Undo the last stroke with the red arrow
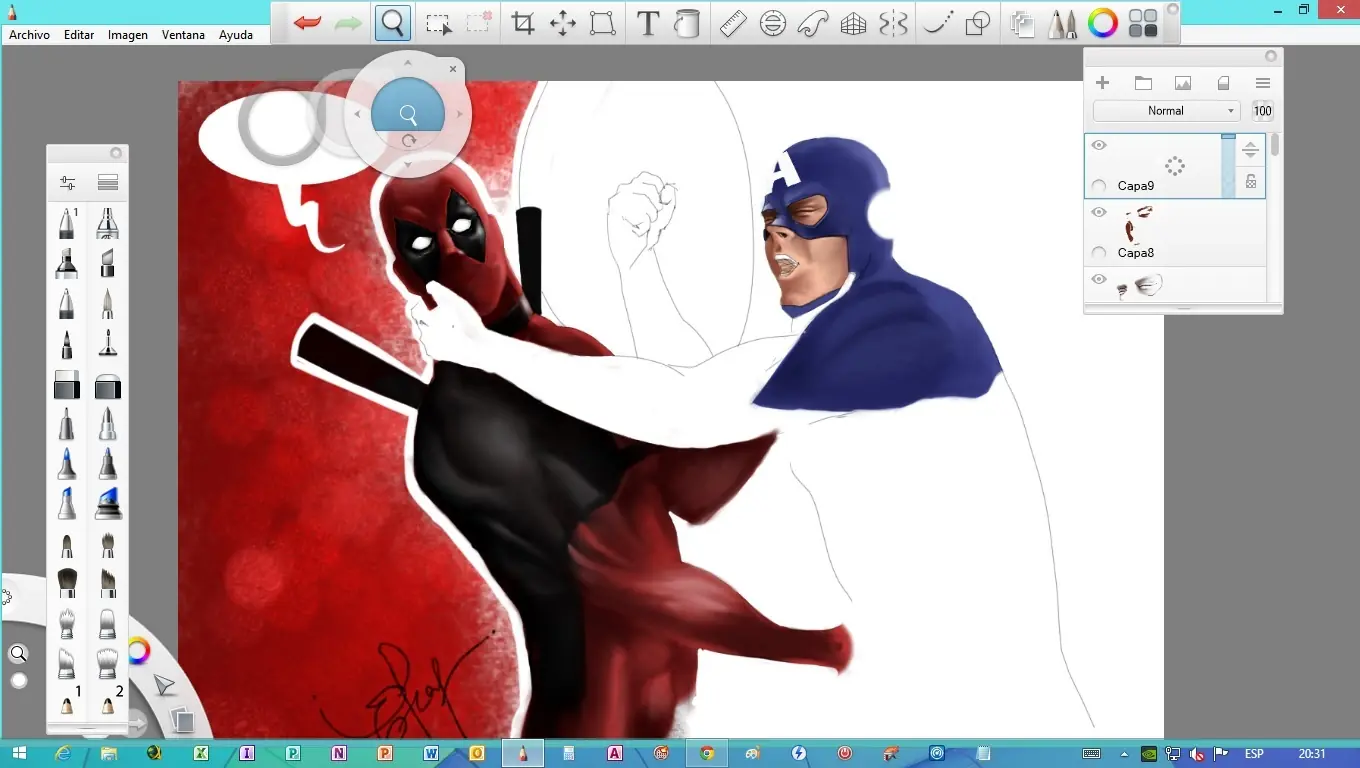The width and height of the screenshot is (1360, 768). pyautogui.click(x=307, y=23)
